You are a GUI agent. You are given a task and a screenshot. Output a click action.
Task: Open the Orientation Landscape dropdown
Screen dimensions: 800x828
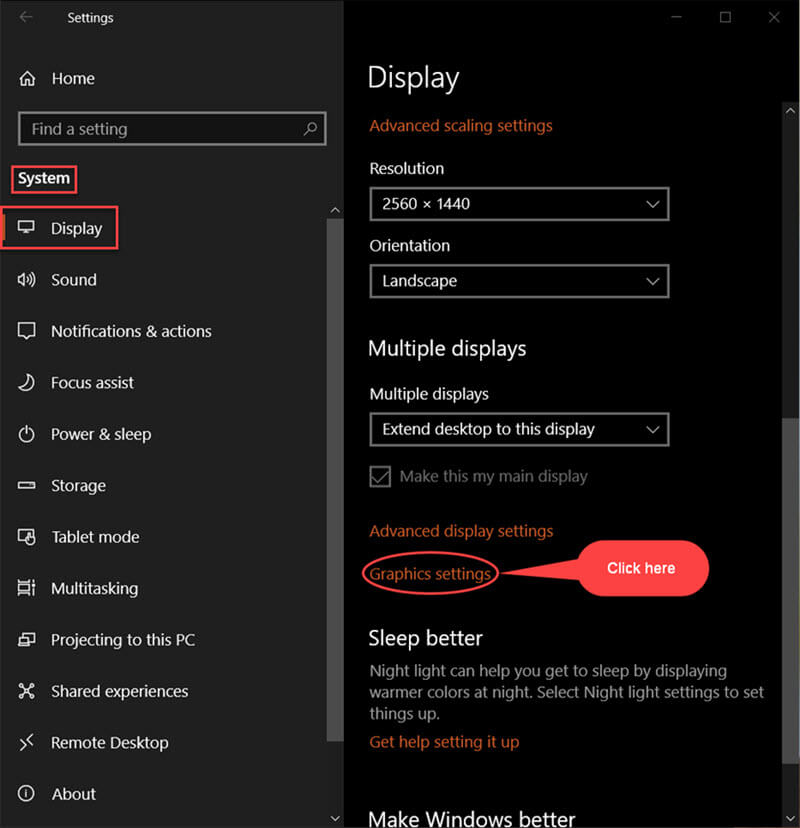(519, 281)
